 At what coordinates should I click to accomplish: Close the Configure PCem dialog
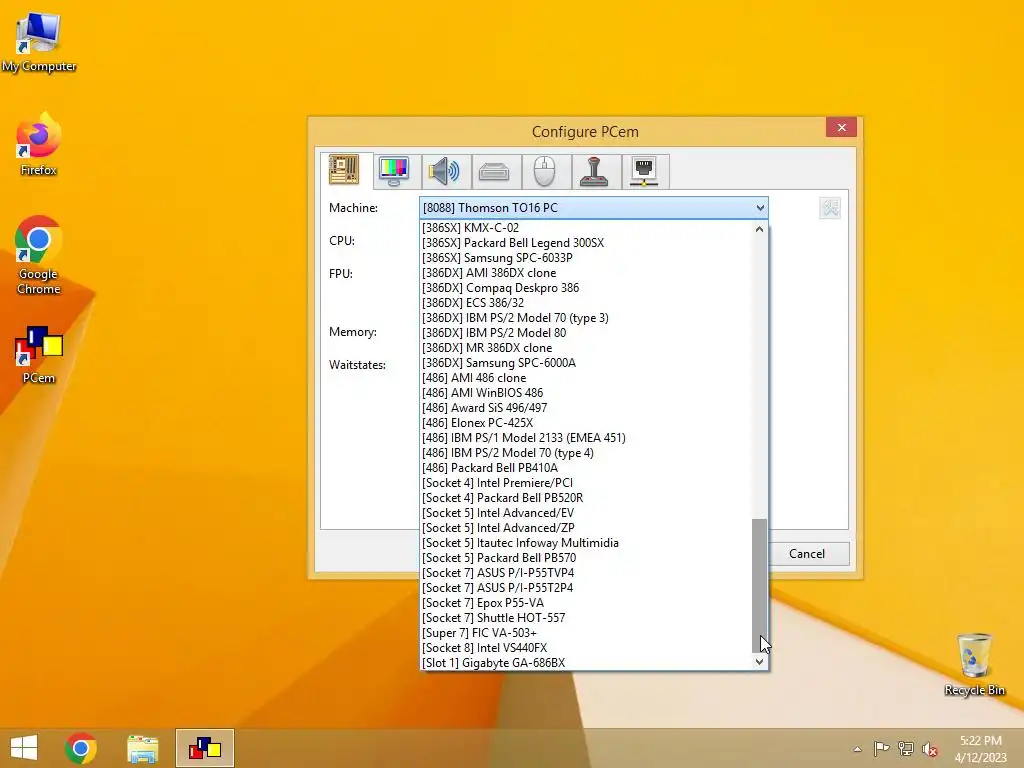point(841,127)
